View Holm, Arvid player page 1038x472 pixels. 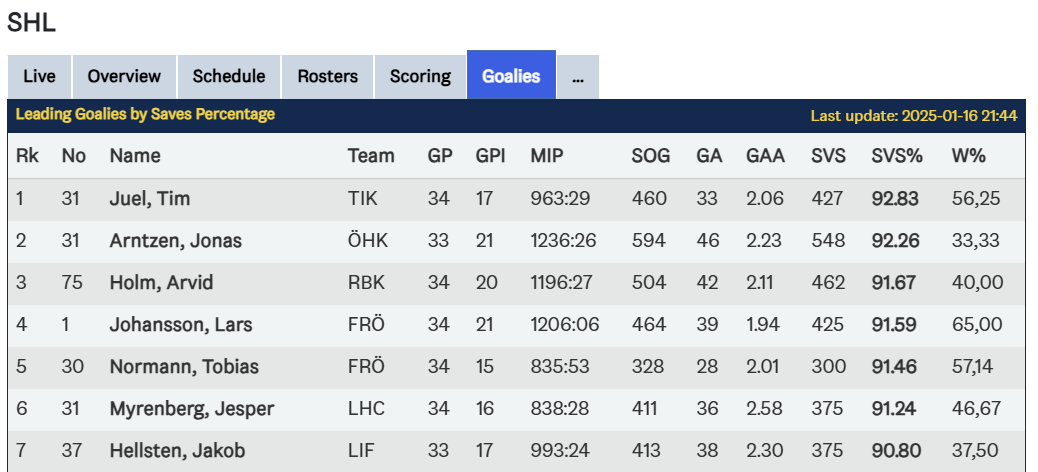click(x=161, y=283)
